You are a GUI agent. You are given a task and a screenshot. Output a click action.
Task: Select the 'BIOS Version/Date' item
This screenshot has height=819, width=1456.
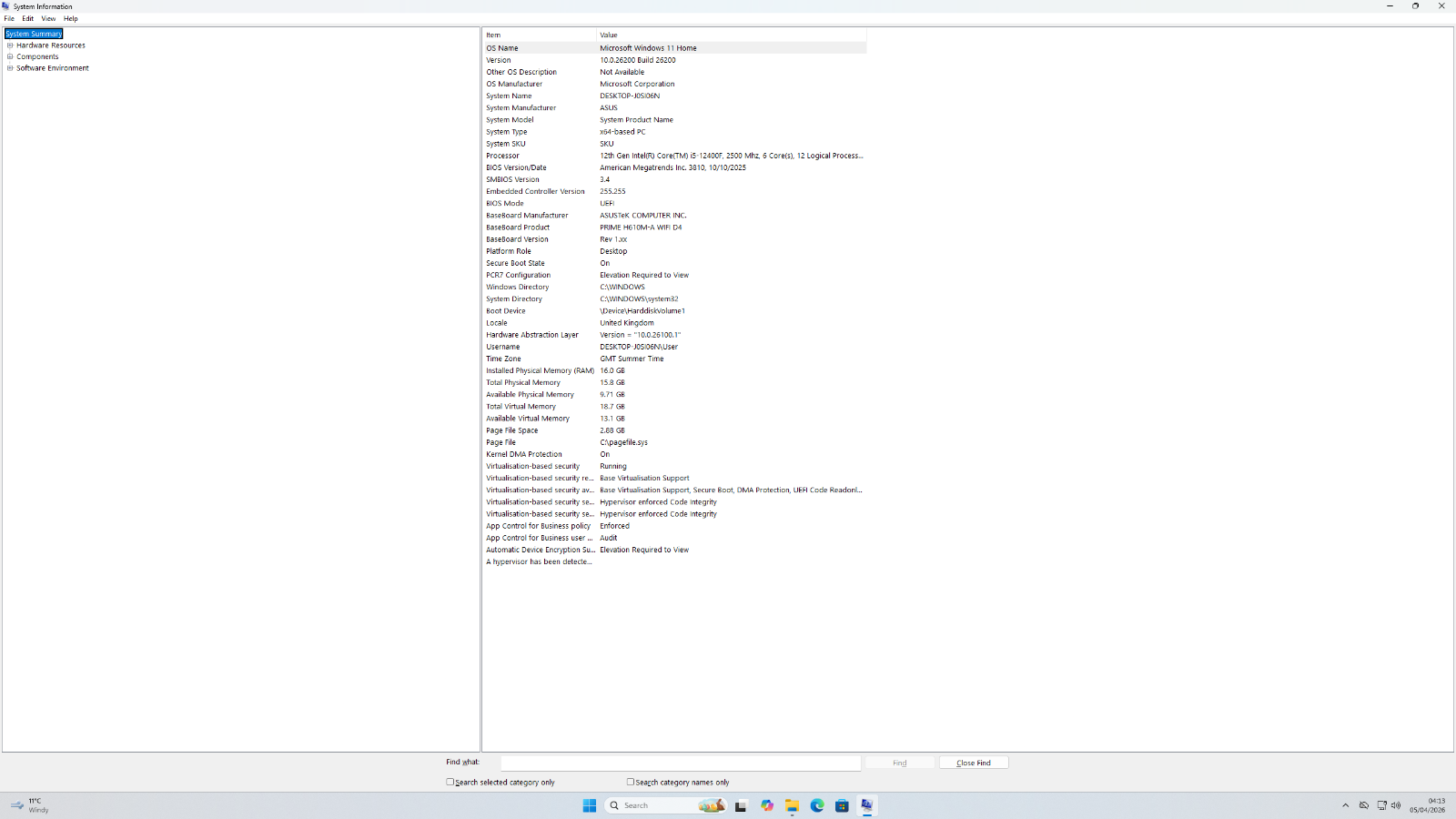coord(516,167)
